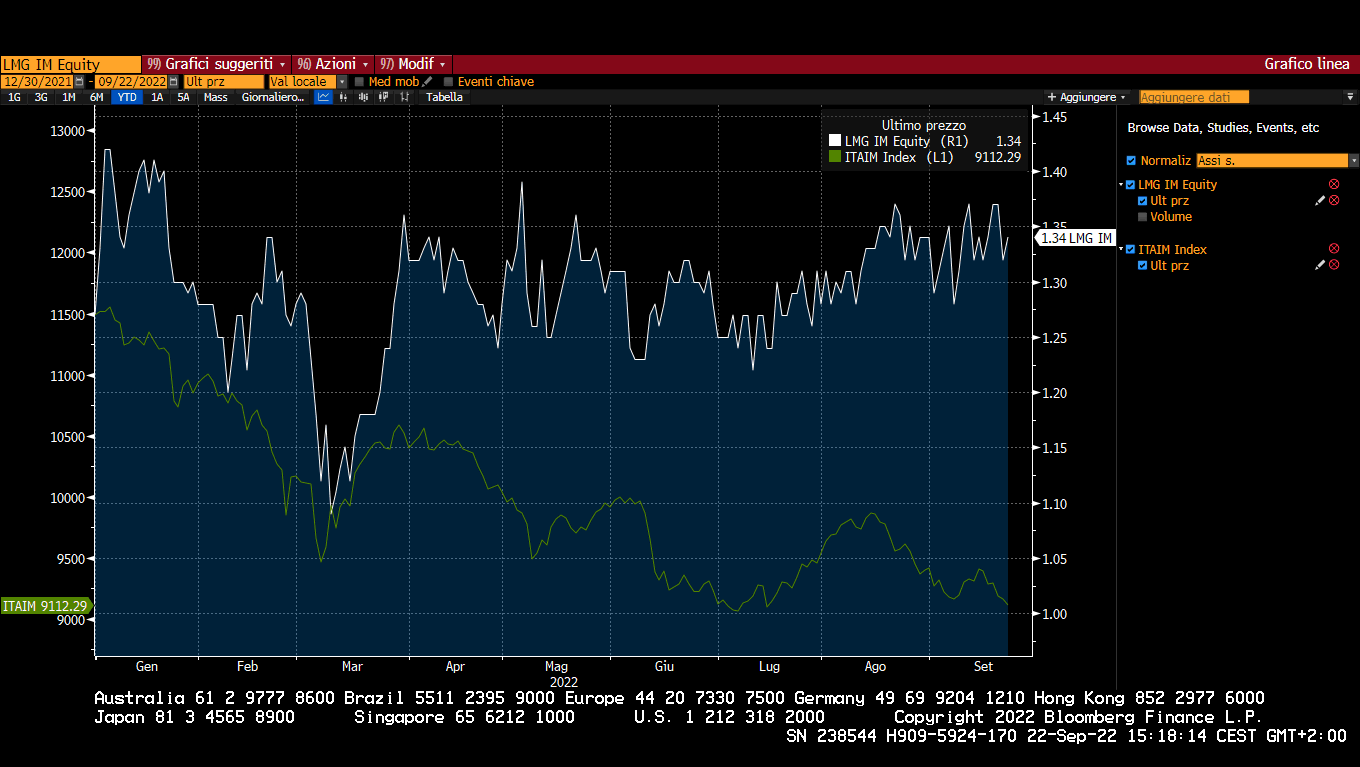Switch to the 6M time range
This screenshot has width=1360, height=767.
96,97
